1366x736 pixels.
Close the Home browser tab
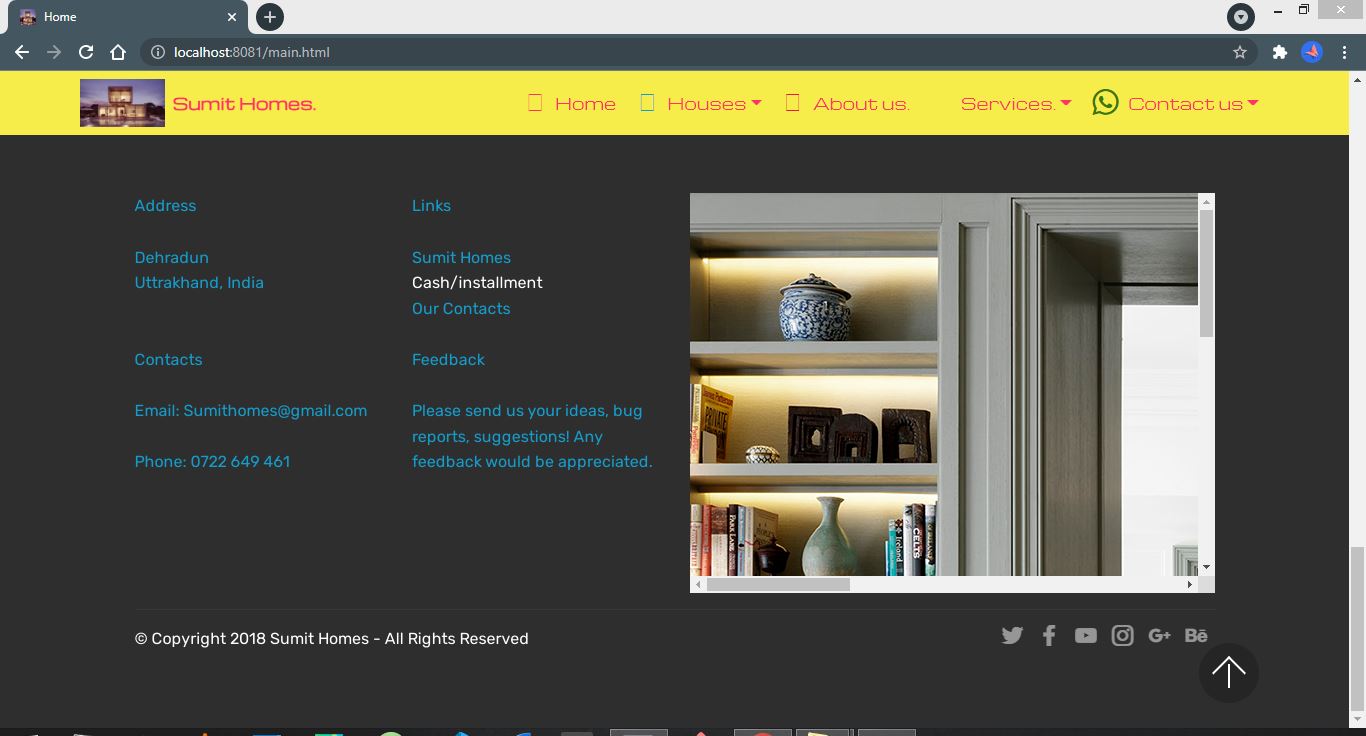232,17
